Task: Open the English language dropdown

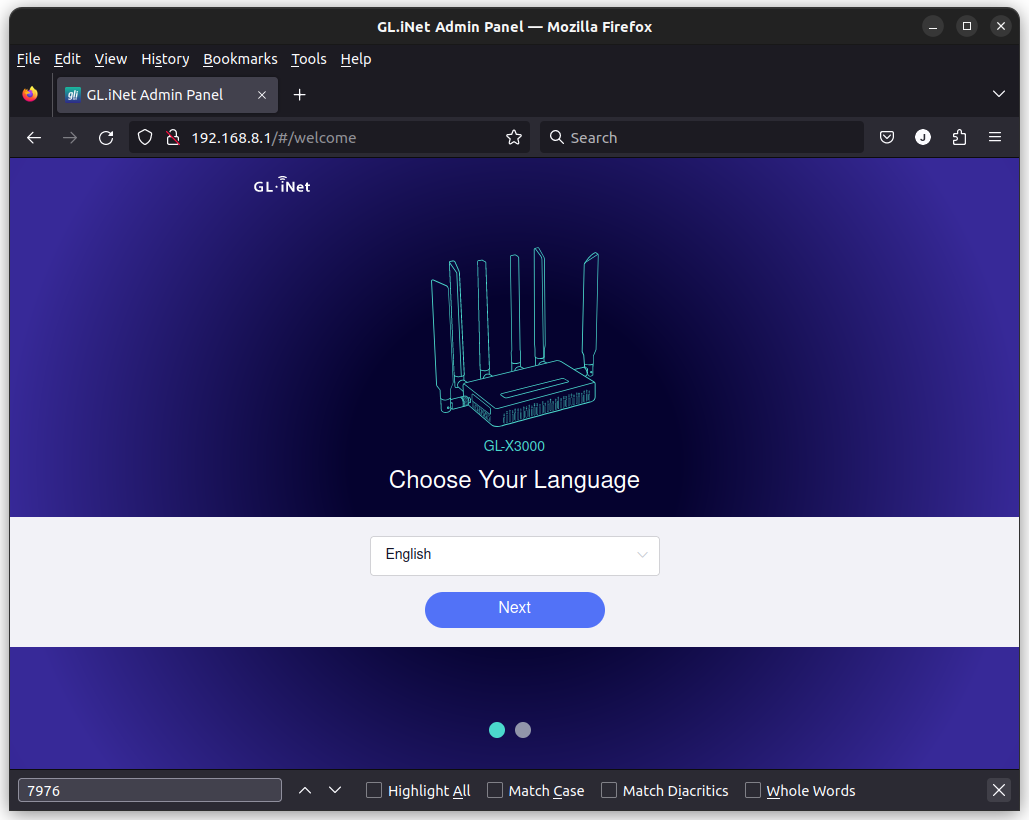Action: tap(514, 556)
